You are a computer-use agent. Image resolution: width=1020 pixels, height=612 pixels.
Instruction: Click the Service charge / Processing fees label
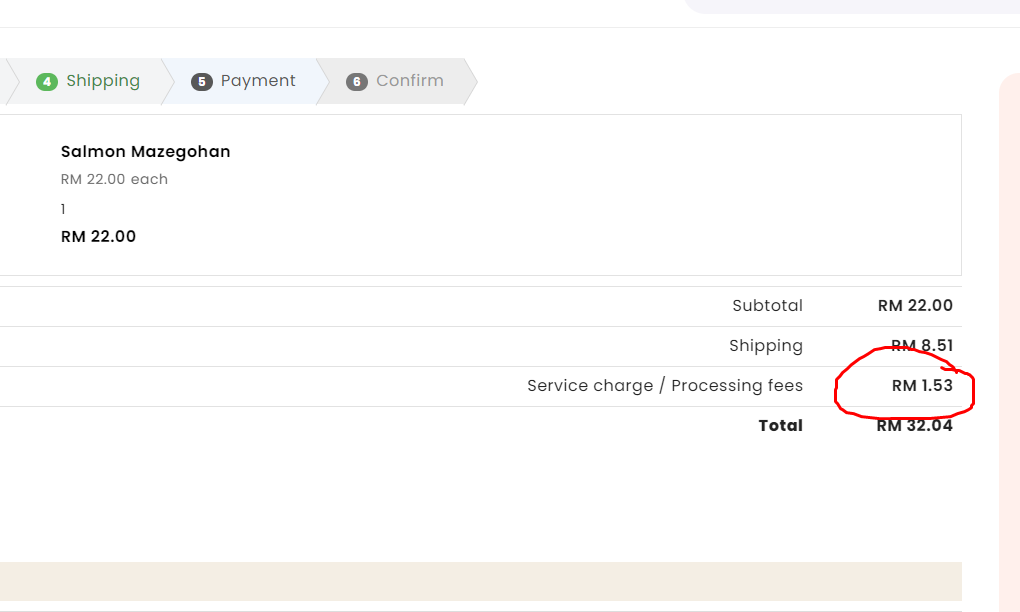pos(664,386)
